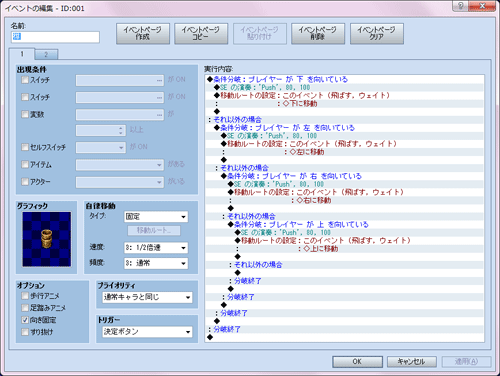
Task: Open the トリガー 決定ボタン dropdown
Action: 147,332
